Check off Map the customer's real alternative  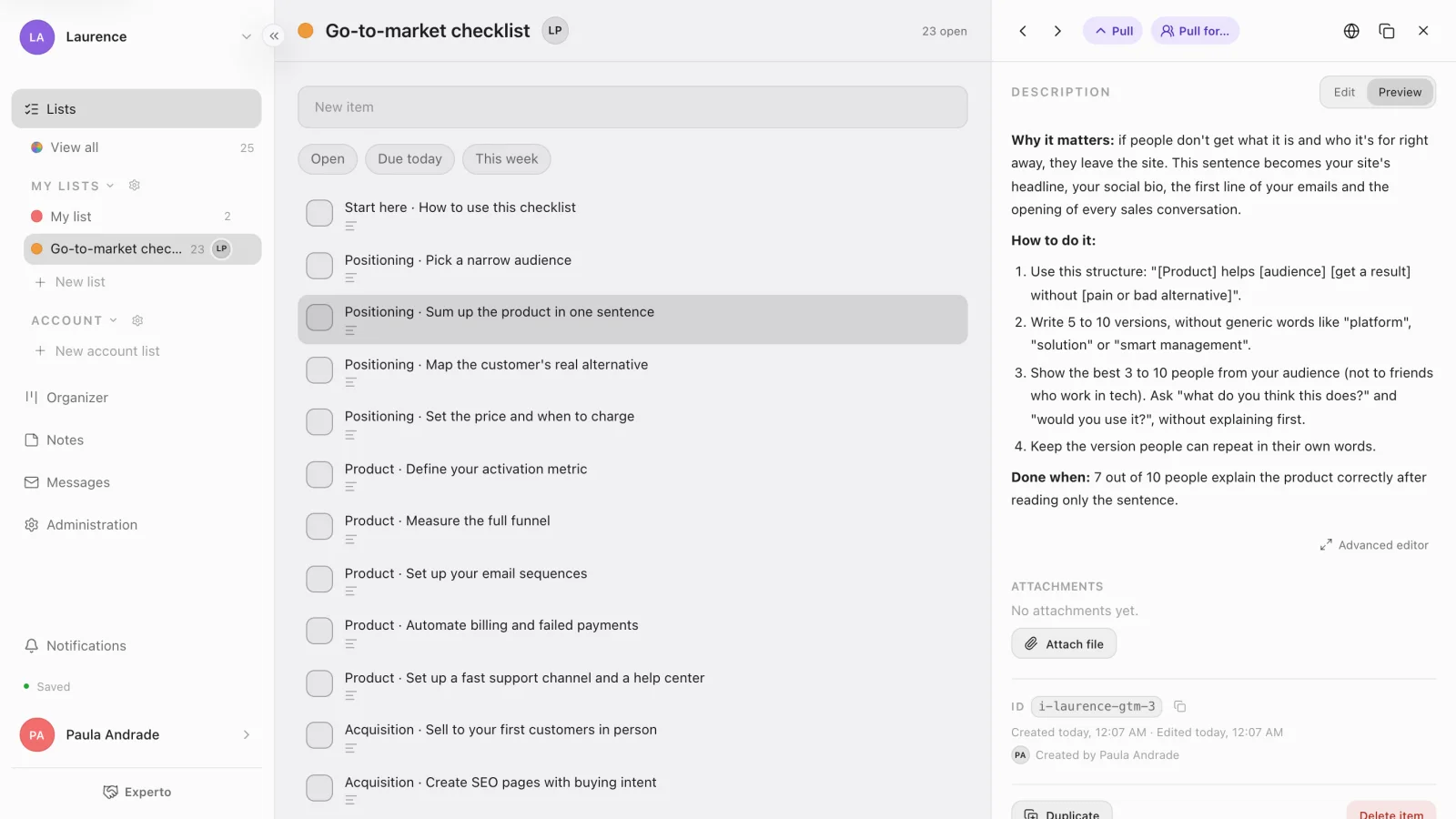319,370
